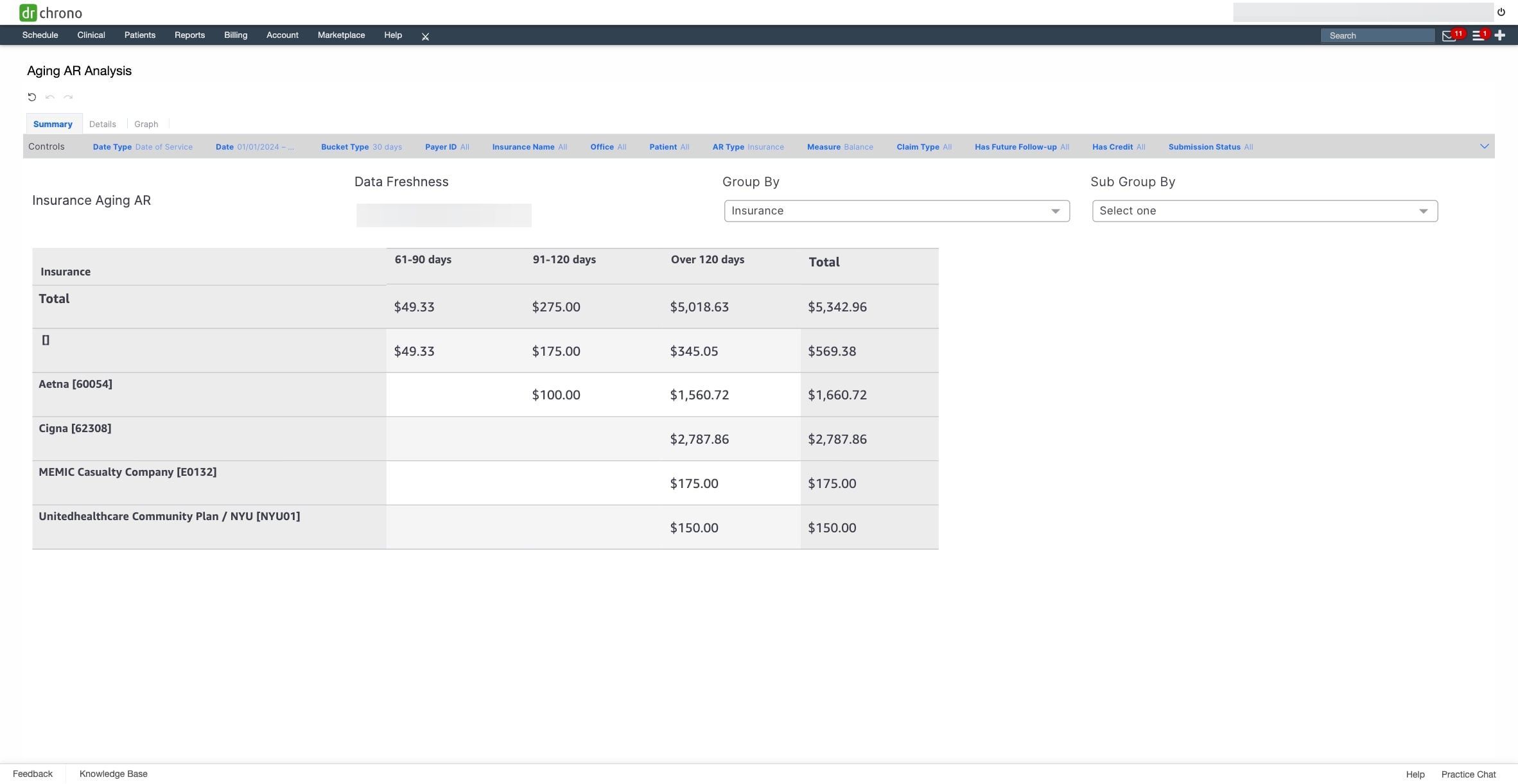
Task: Click the Search input field
Action: point(1377,36)
